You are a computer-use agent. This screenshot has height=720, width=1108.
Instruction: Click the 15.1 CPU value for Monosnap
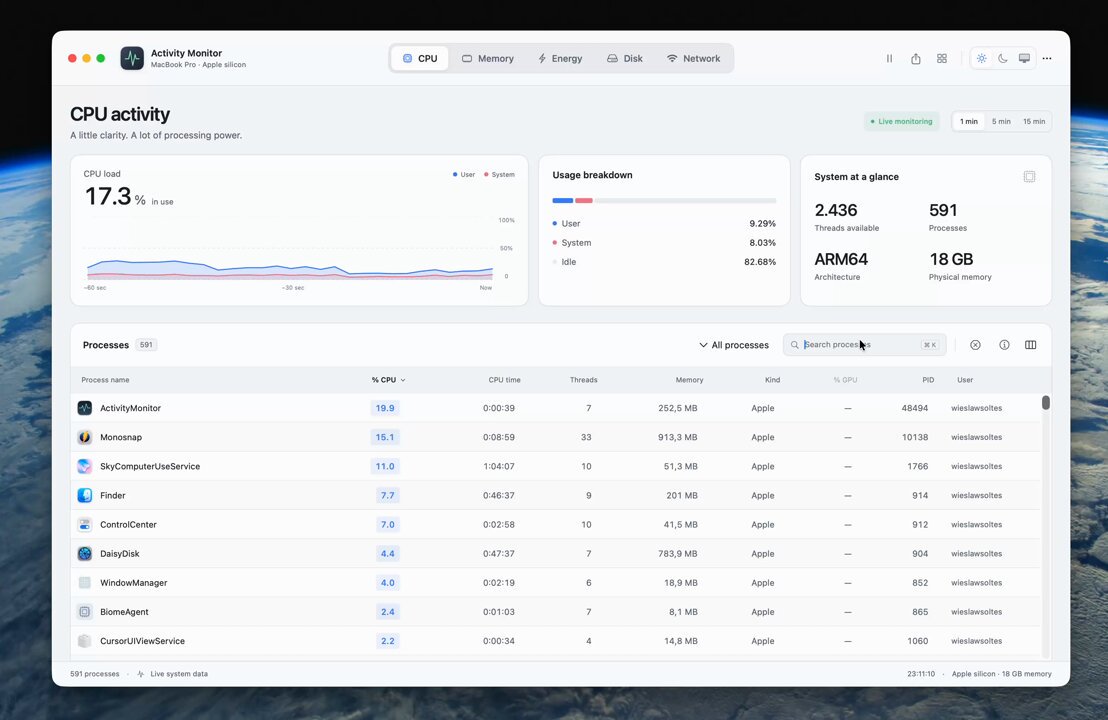pos(385,437)
